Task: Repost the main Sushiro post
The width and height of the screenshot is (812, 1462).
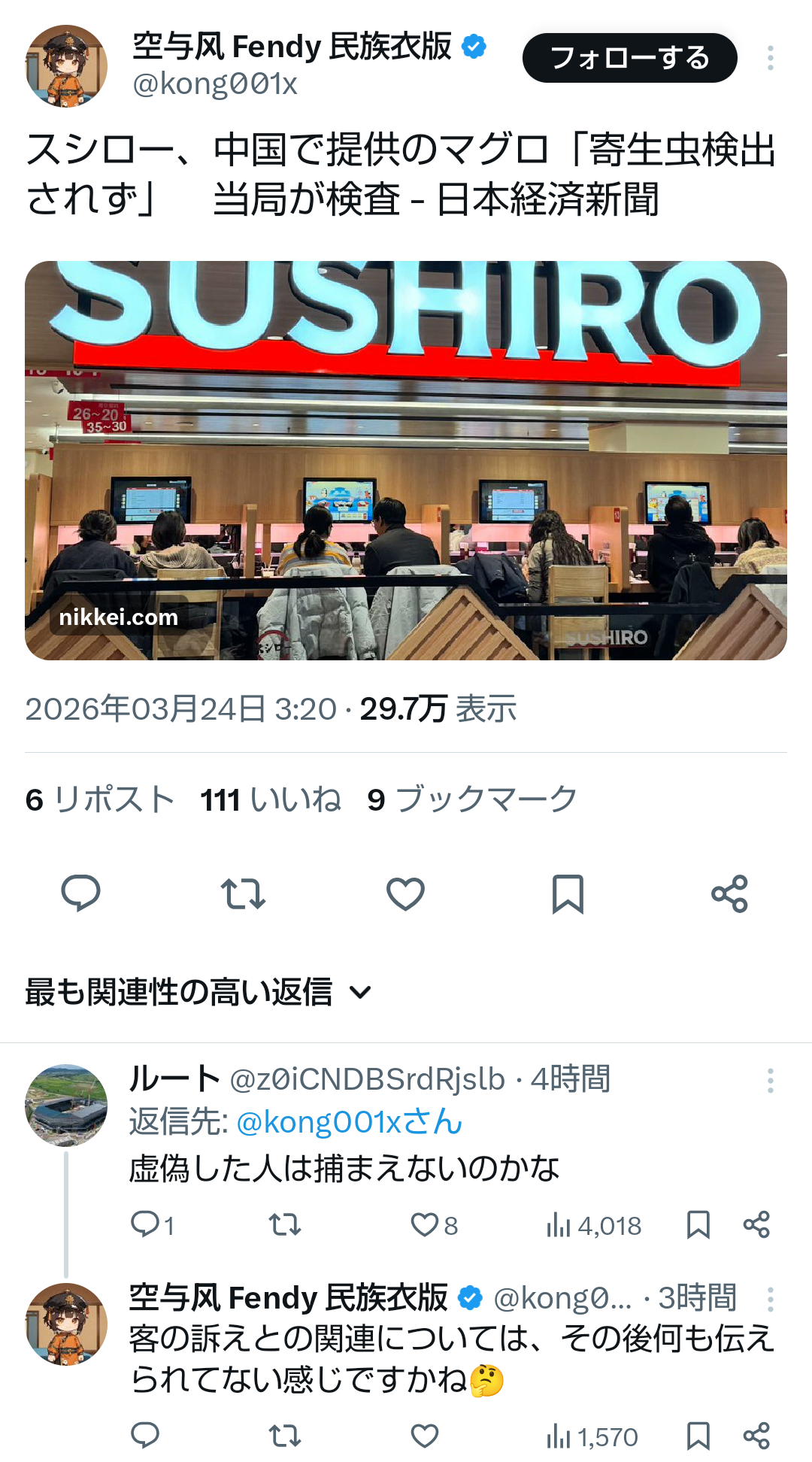Action: click(x=243, y=893)
